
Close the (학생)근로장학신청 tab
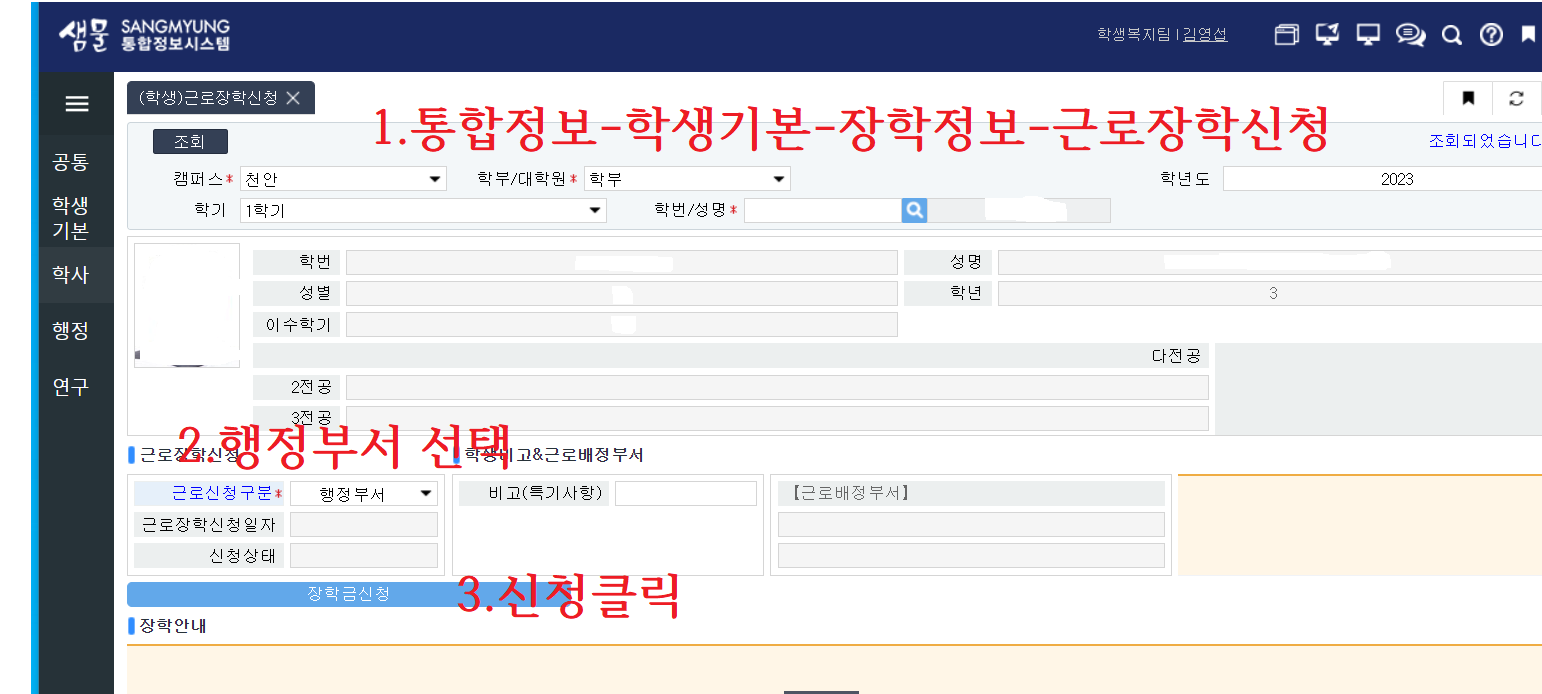pyautogui.click(x=293, y=97)
